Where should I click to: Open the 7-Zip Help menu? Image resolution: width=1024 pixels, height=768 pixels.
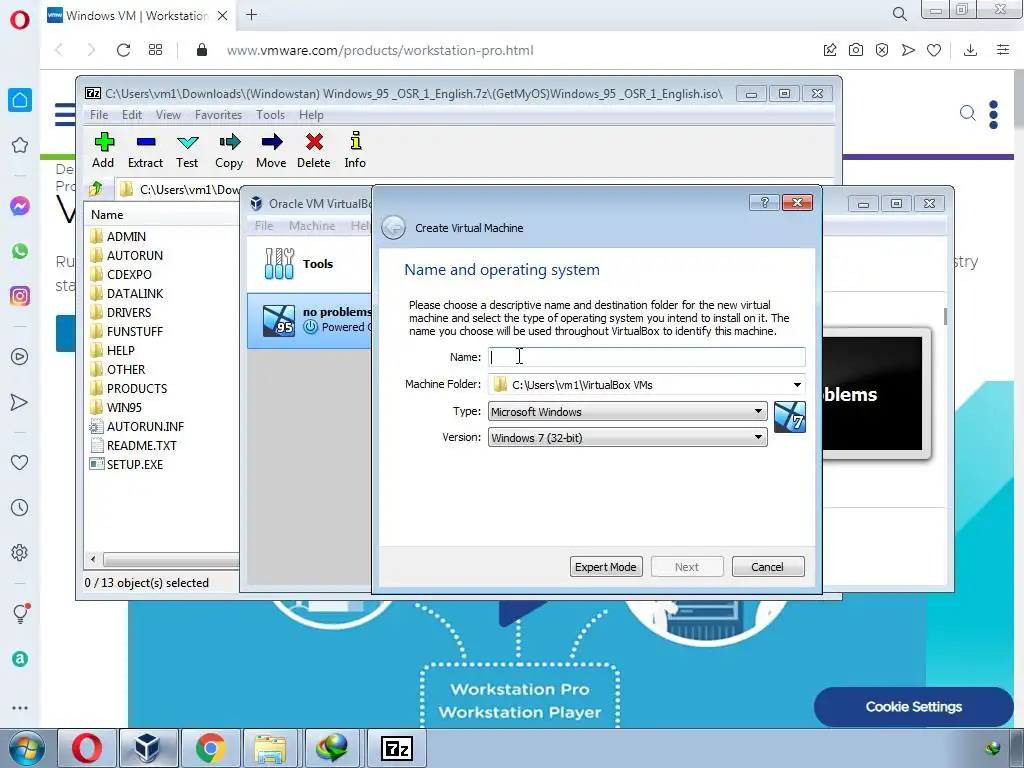coord(312,115)
